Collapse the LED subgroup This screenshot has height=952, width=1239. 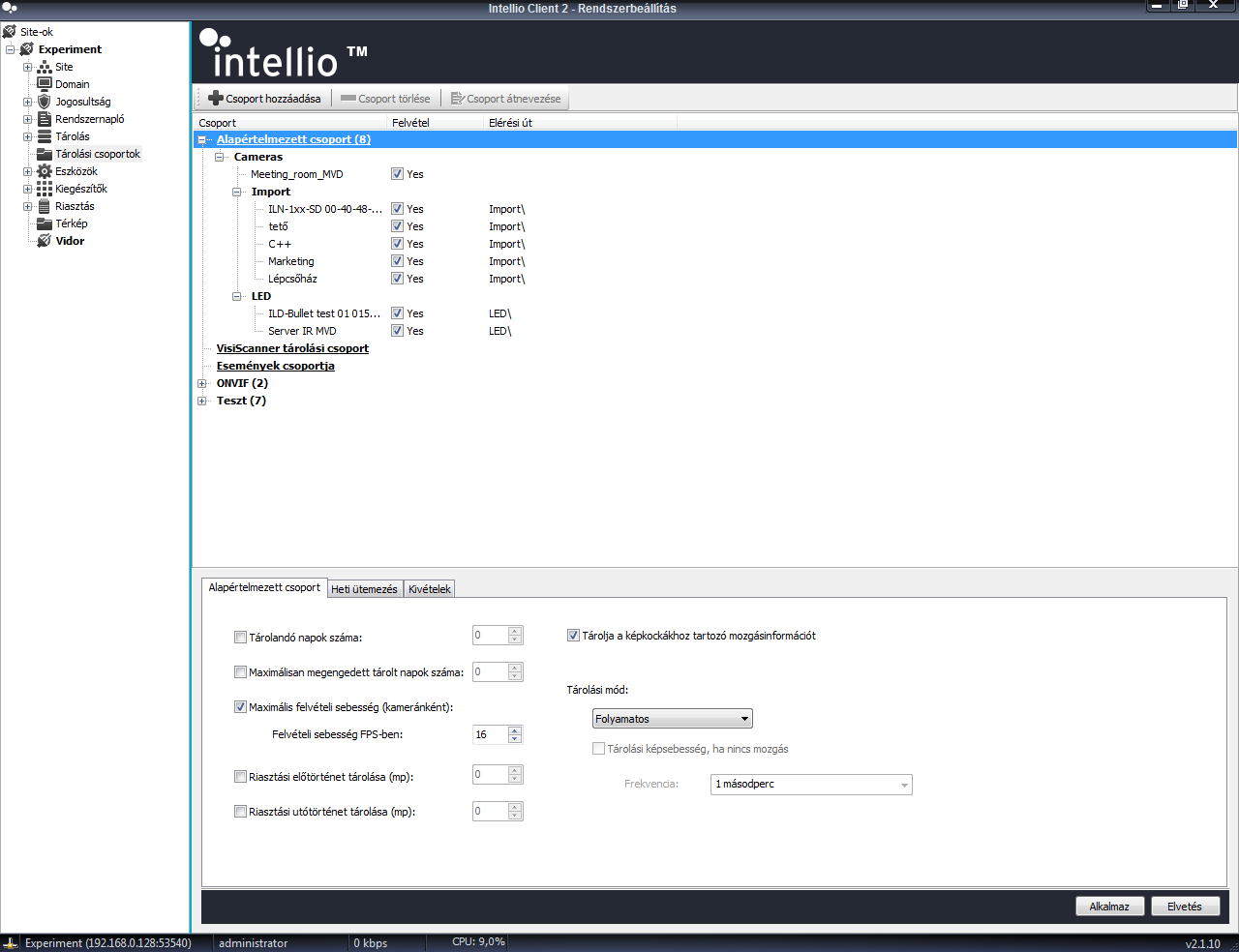(x=237, y=296)
